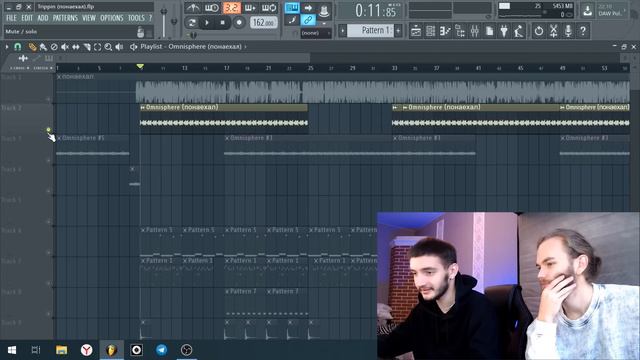Switch pattern/song mode
640x360 pixels.
pos(192,22)
